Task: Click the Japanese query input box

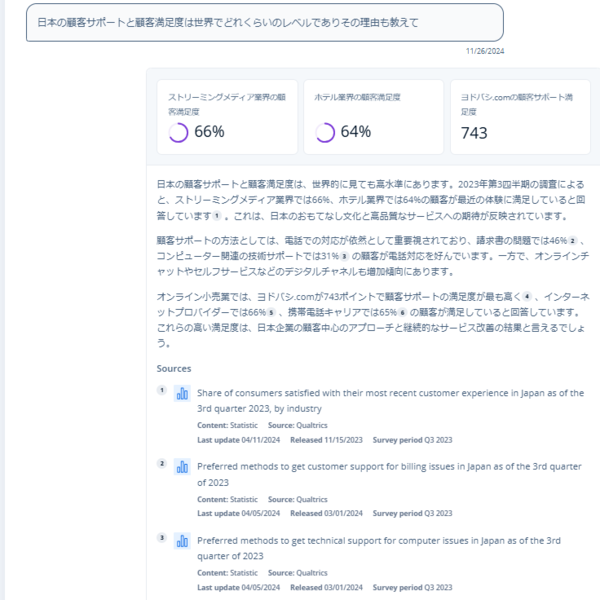Action: pyautogui.click(x=264, y=23)
